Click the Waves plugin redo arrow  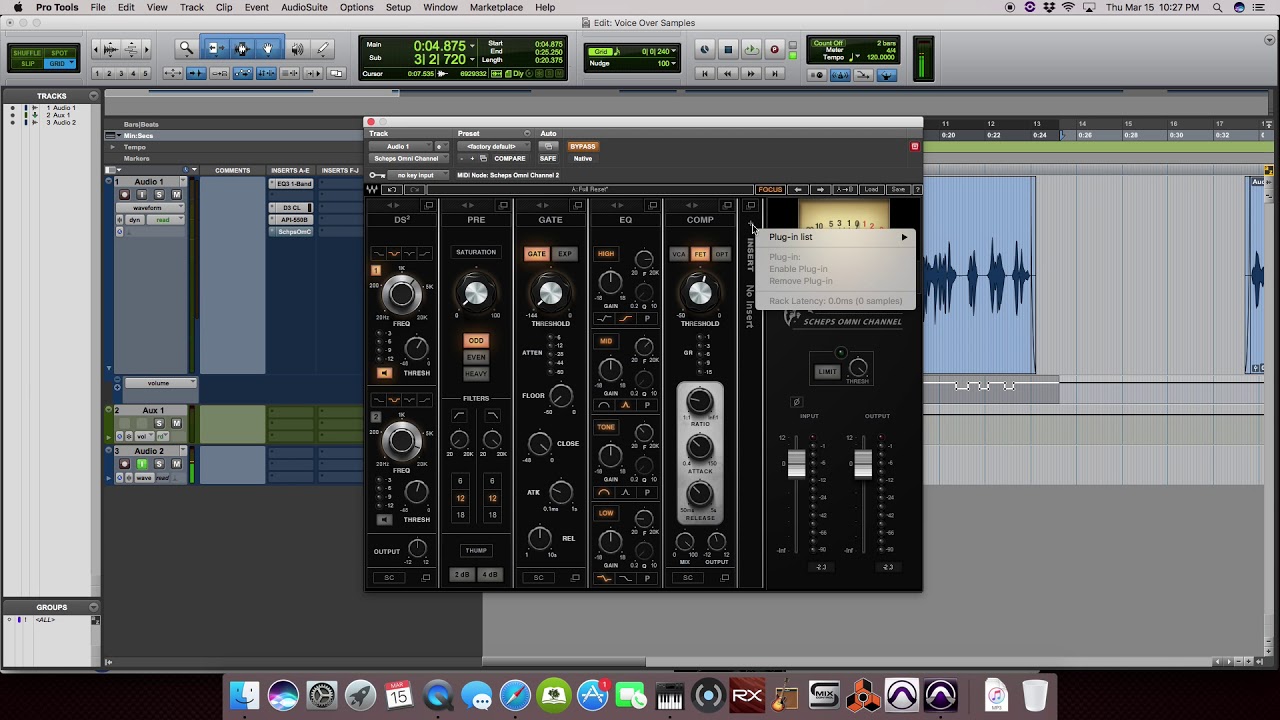[414, 190]
